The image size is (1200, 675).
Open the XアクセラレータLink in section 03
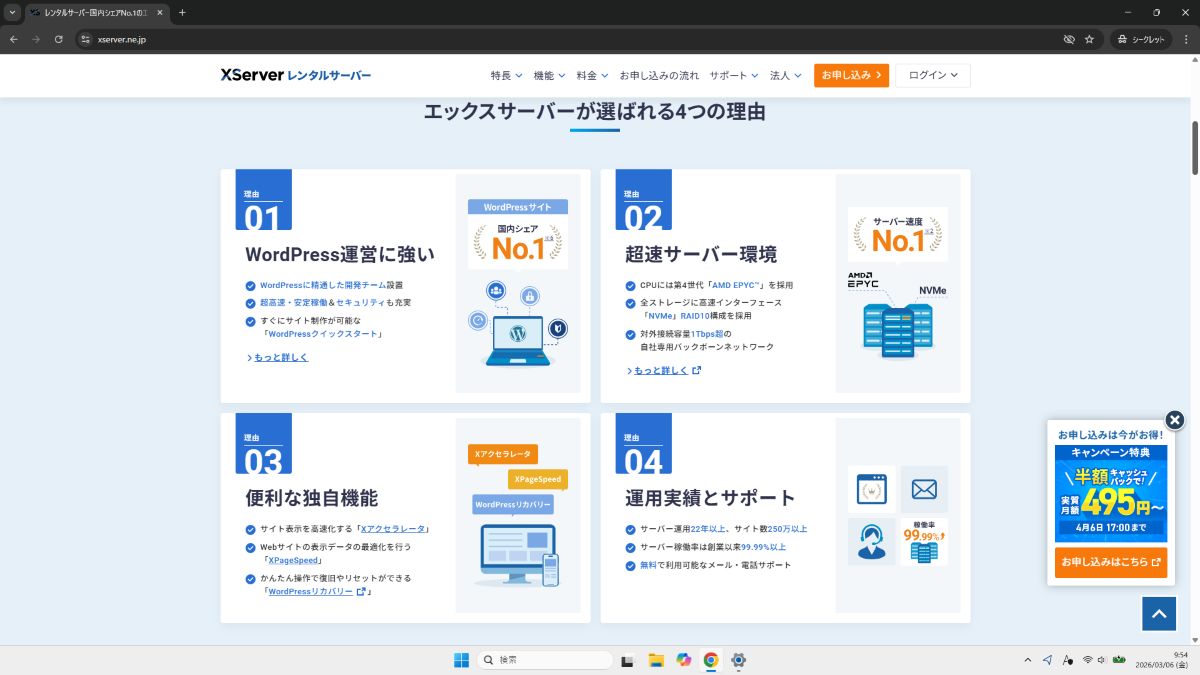point(393,529)
